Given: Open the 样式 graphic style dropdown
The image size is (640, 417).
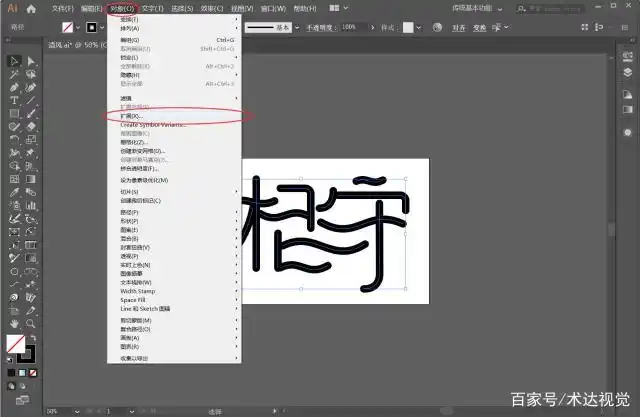Looking at the screenshot, I should tap(418, 28).
